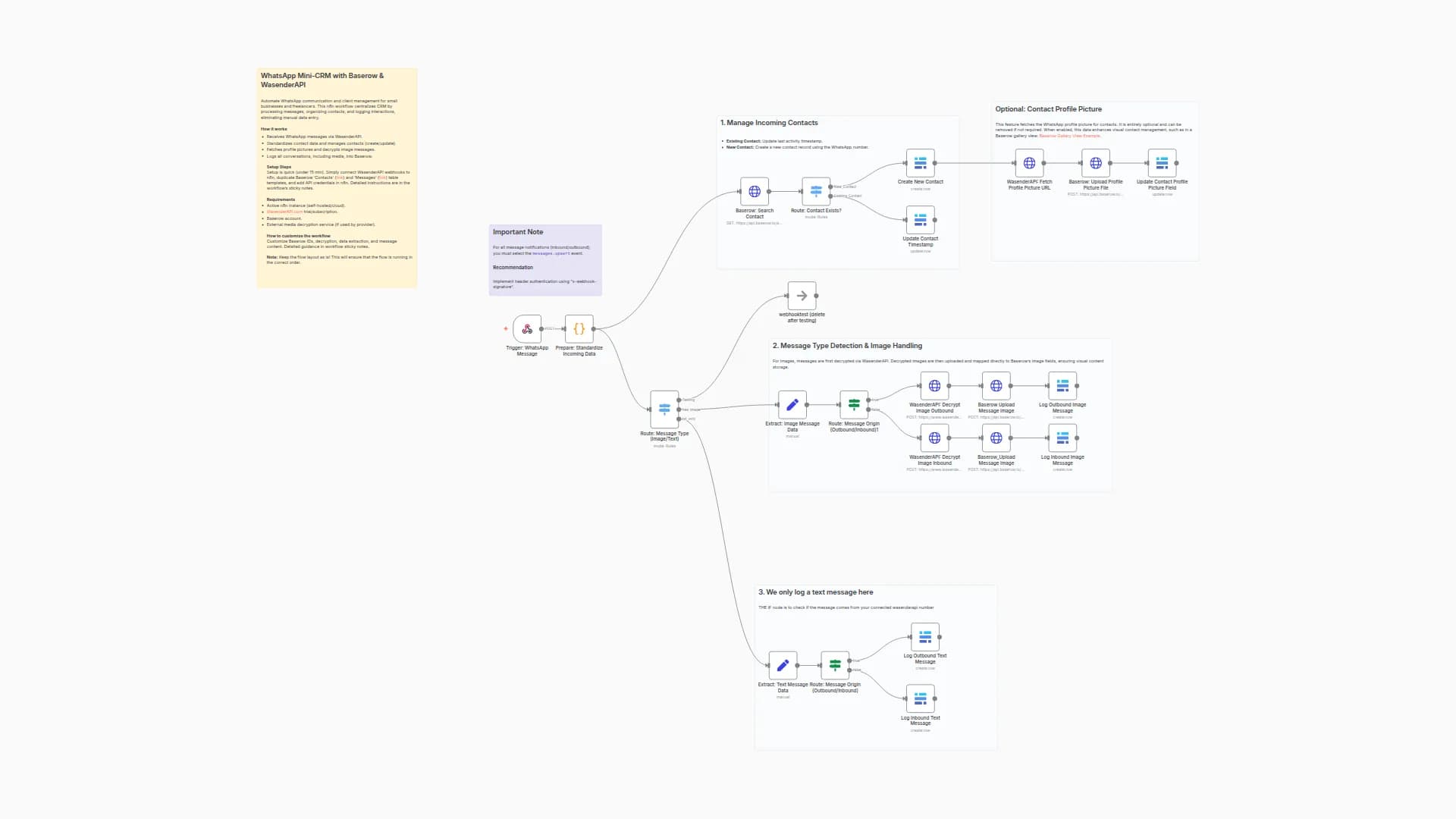Image resolution: width=1456 pixels, height=819 pixels.
Task: Select the Log Inbound Image Message node
Action: (1062, 438)
